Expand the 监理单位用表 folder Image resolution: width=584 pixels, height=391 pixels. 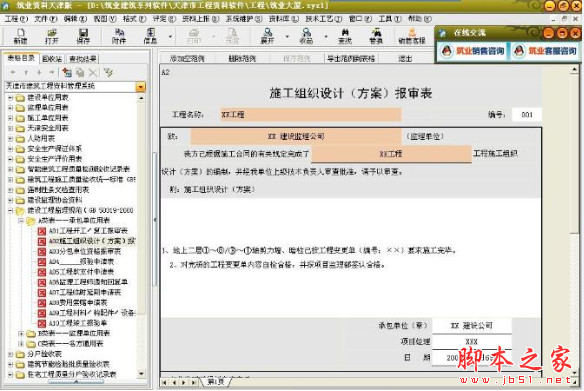11,108
